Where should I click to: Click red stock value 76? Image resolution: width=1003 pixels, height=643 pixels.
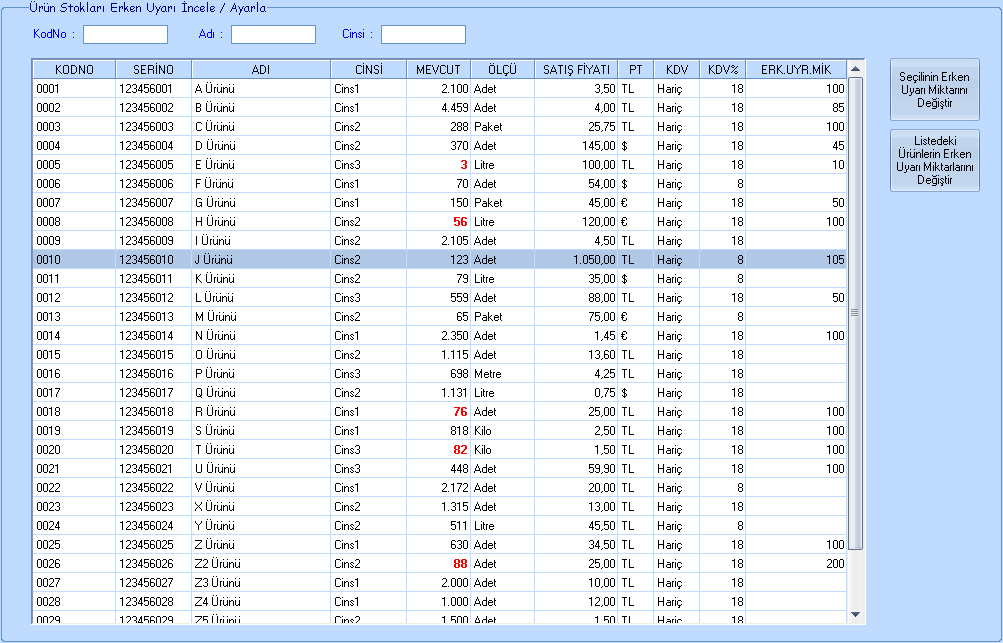tap(461, 412)
